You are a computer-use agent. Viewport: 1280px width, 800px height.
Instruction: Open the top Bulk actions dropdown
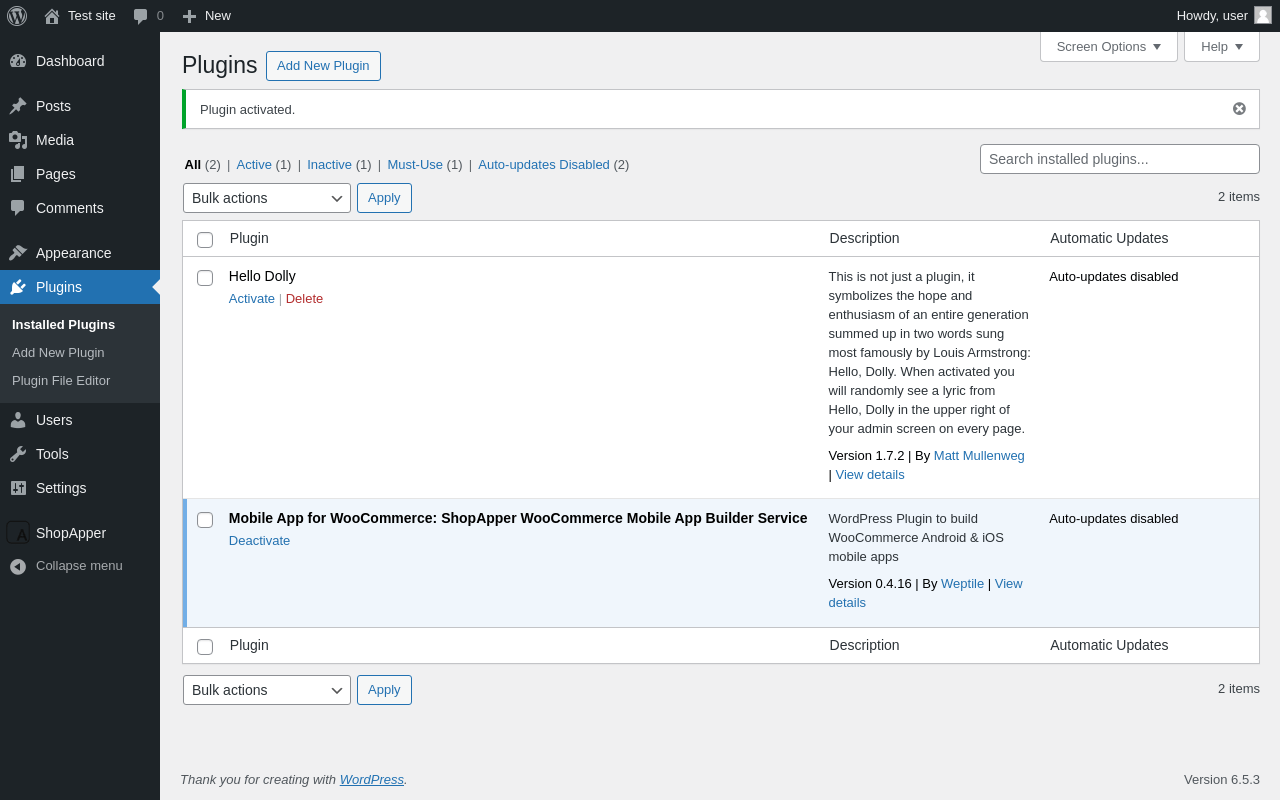[267, 198]
